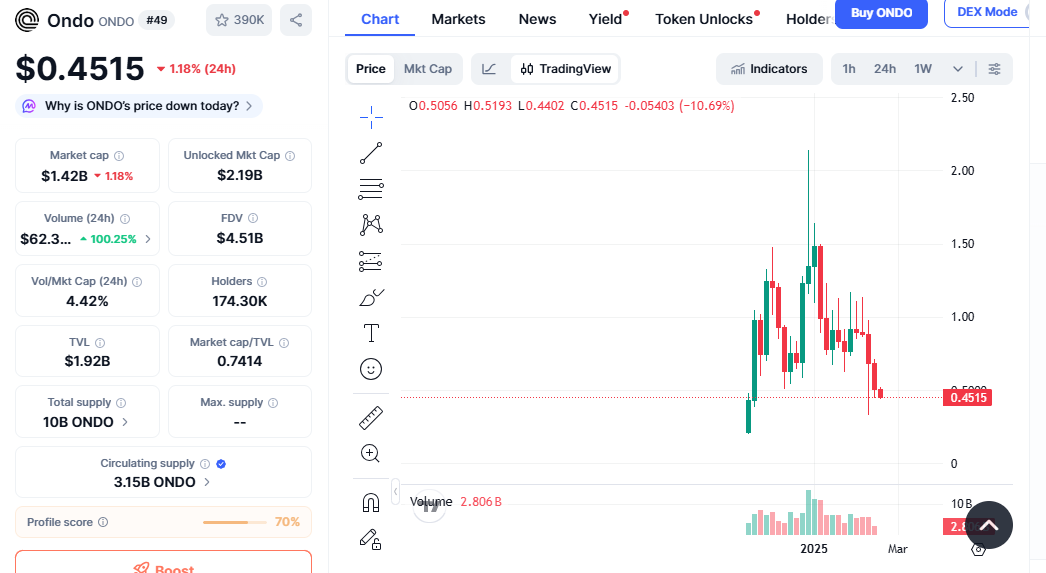Expand the Total supply 10B ONDO details
Image resolution: width=1046 pixels, height=573 pixels.
click(87, 422)
